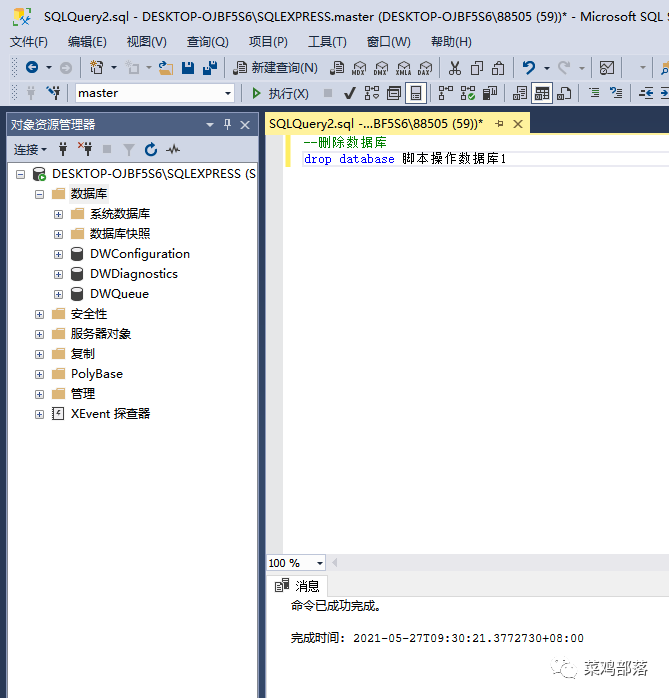Click the XMLA query icon
Viewport: 669px width, 698px height.
(403, 68)
